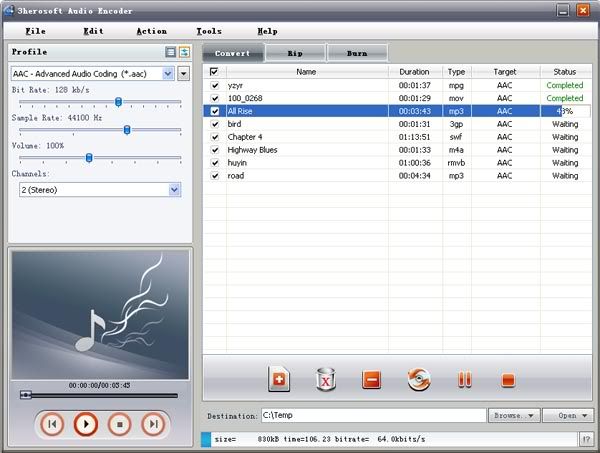Click the red minus Remove icon
600x453 pixels.
tap(371, 379)
